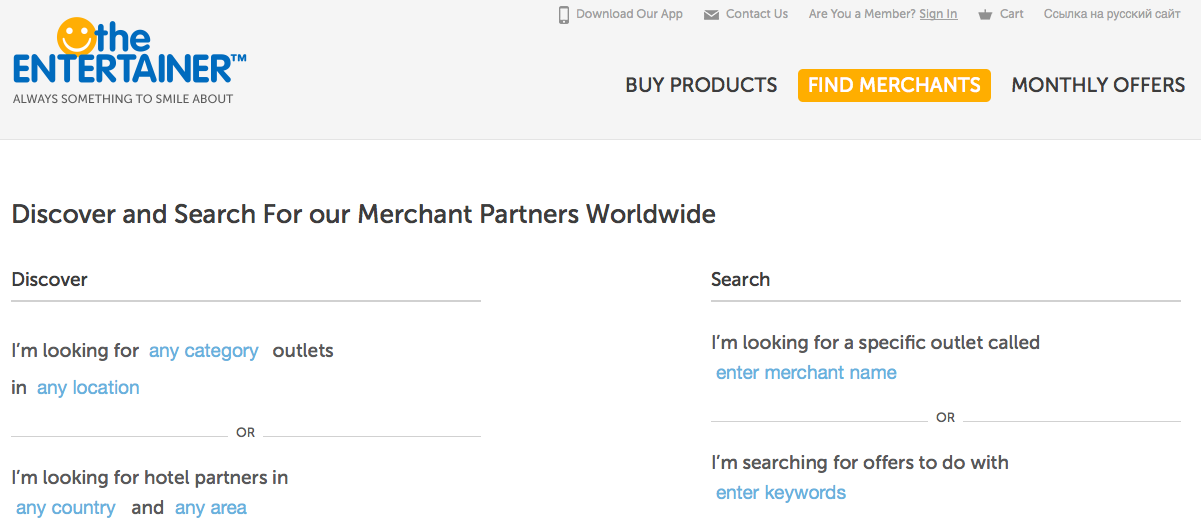Image resolution: width=1201 pixels, height=527 pixels.
Task: Open the Cart link
Action: (1012, 14)
